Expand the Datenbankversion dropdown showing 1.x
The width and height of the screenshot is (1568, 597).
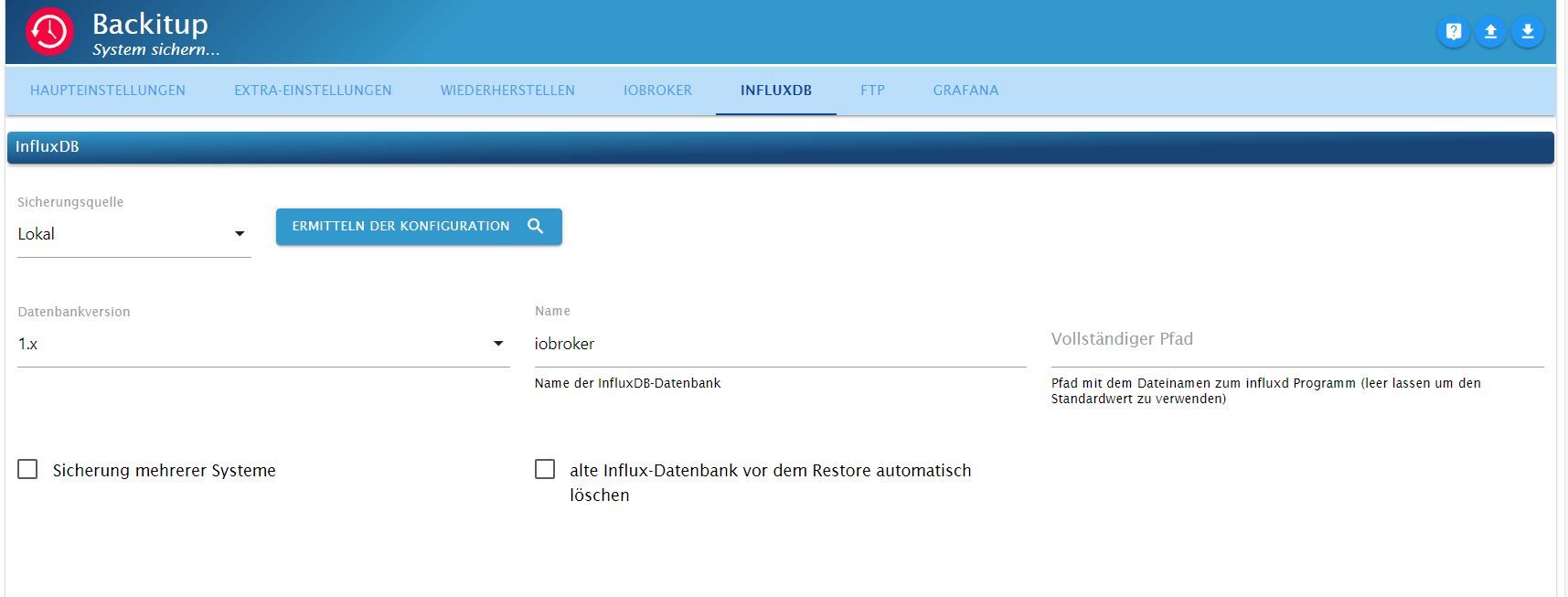[263, 344]
